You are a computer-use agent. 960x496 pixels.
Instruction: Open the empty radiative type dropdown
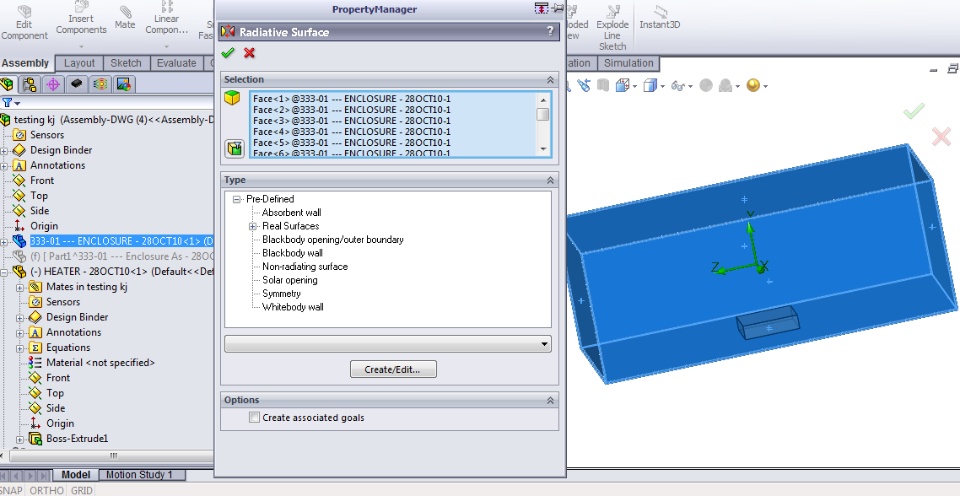tap(388, 344)
